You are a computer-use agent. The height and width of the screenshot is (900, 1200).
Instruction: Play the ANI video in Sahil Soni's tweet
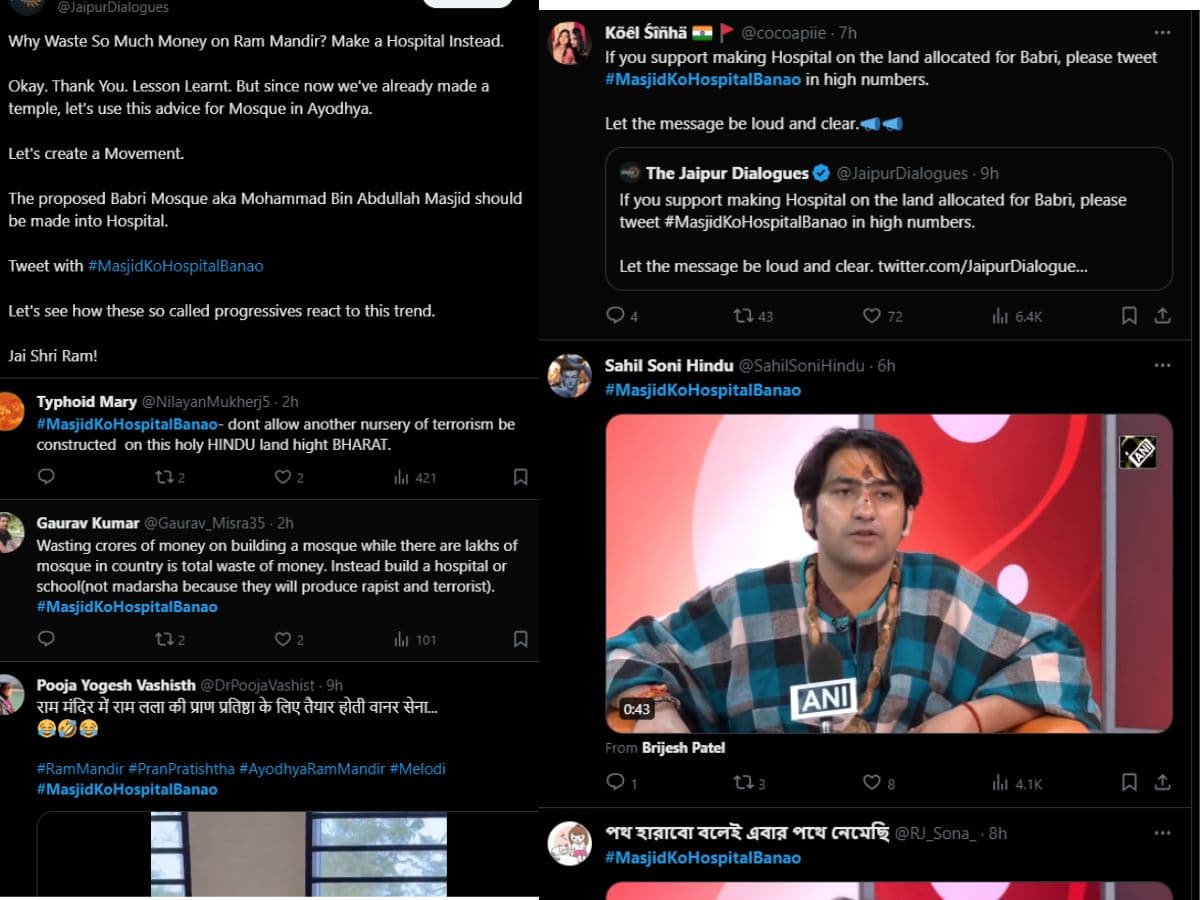889,573
